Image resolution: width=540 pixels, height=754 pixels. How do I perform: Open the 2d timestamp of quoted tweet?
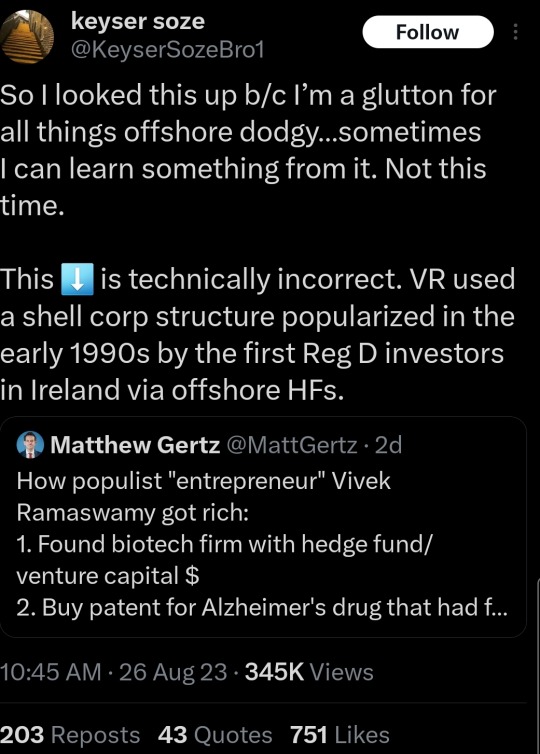click(388, 445)
